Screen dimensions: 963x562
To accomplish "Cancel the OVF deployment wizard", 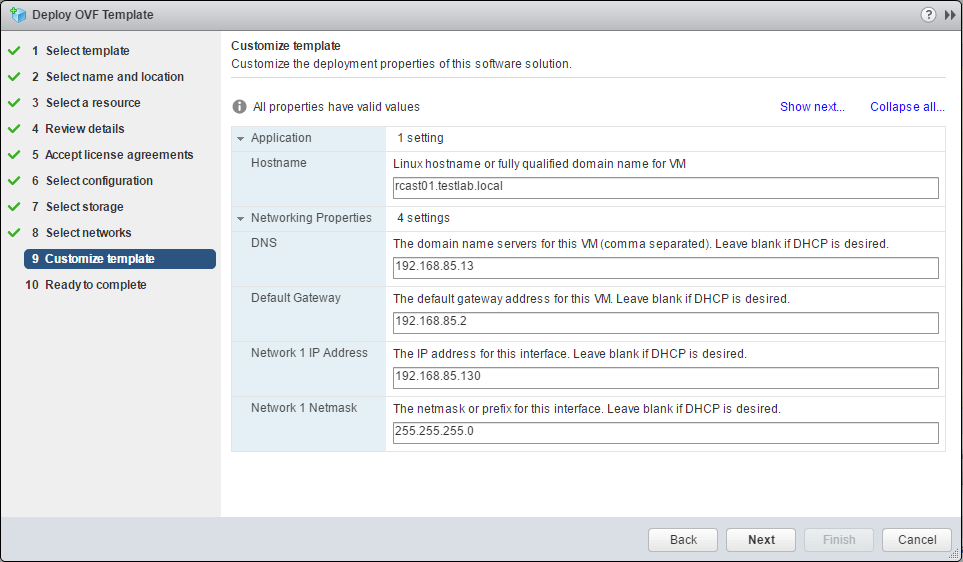I will coord(916,540).
